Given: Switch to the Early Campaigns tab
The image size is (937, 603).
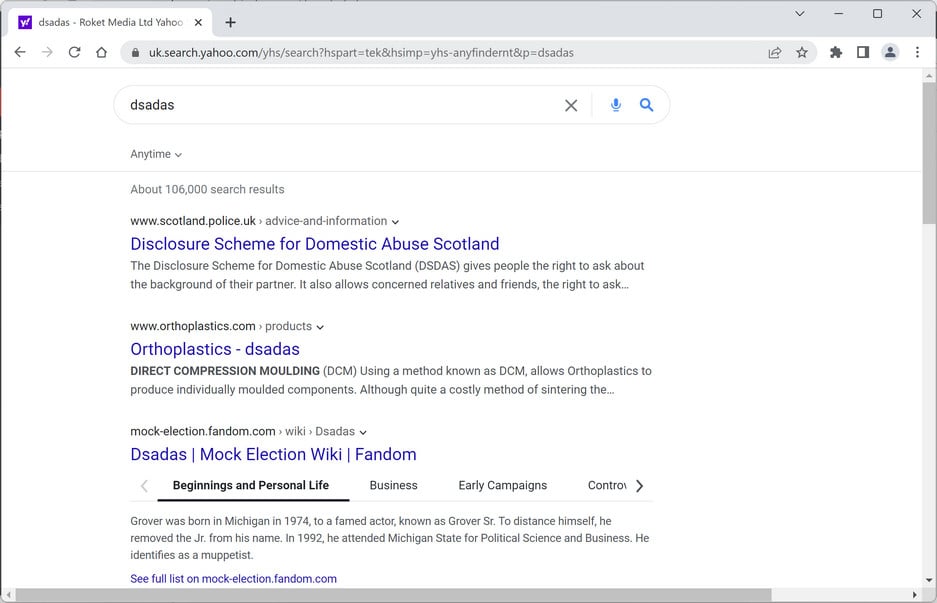Looking at the screenshot, I should click(x=502, y=485).
